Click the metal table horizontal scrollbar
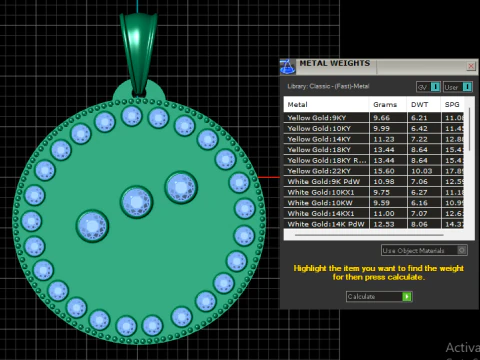The width and height of the screenshot is (480, 360). point(369,235)
